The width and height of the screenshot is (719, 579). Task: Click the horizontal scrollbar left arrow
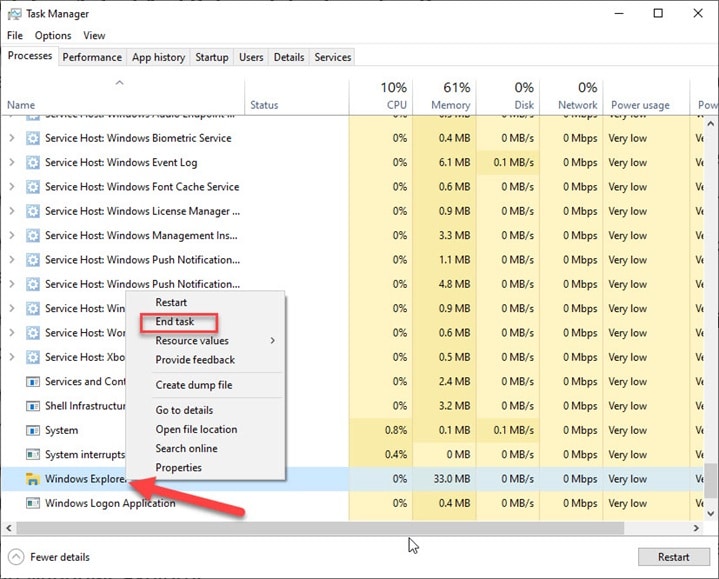pos(9,528)
